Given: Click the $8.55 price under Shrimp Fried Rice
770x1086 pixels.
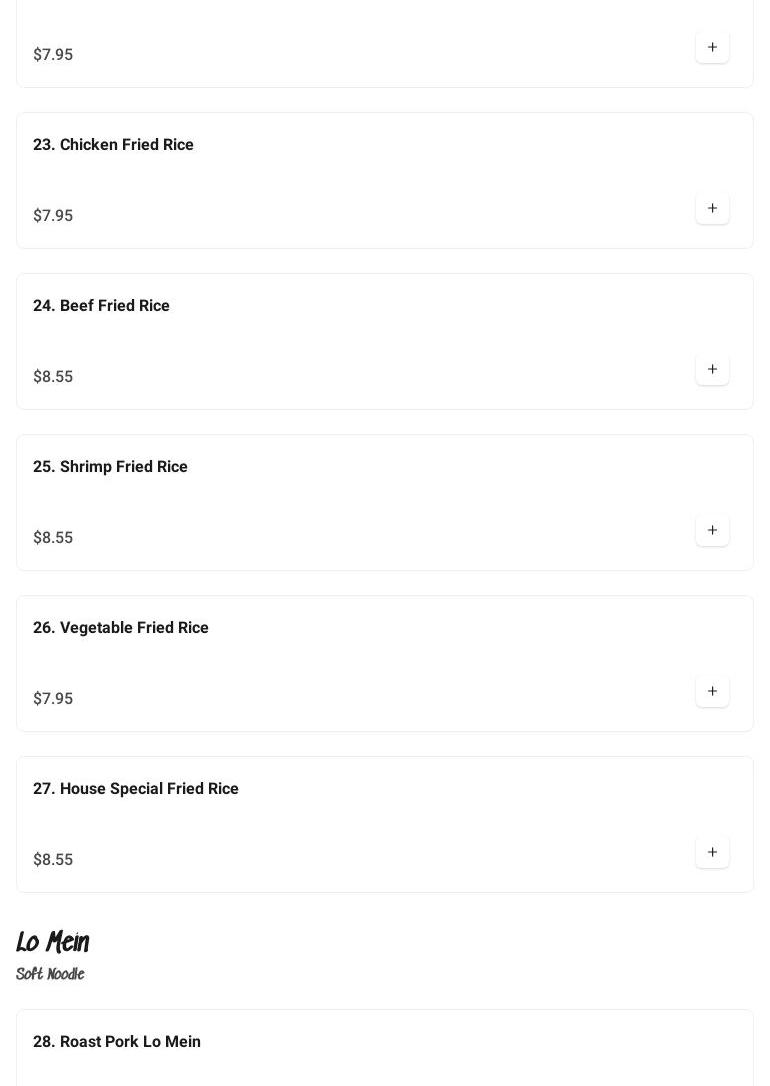Looking at the screenshot, I should [53, 538].
